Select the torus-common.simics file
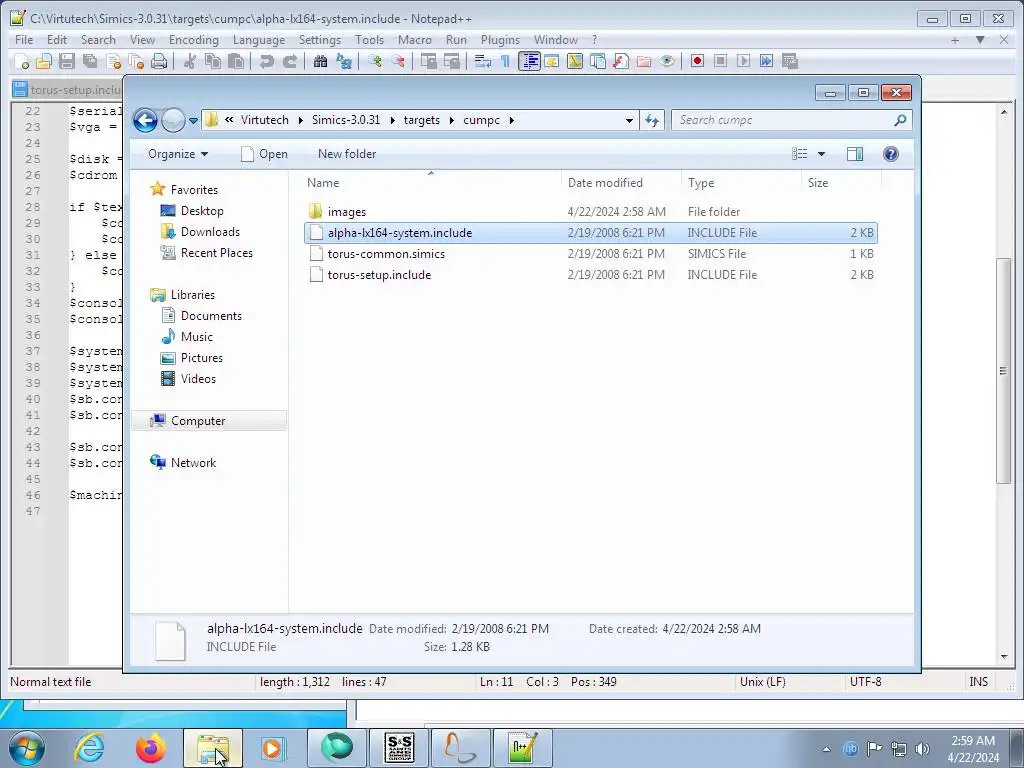The image size is (1024, 768). pyautogui.click(x=590, y=254)
